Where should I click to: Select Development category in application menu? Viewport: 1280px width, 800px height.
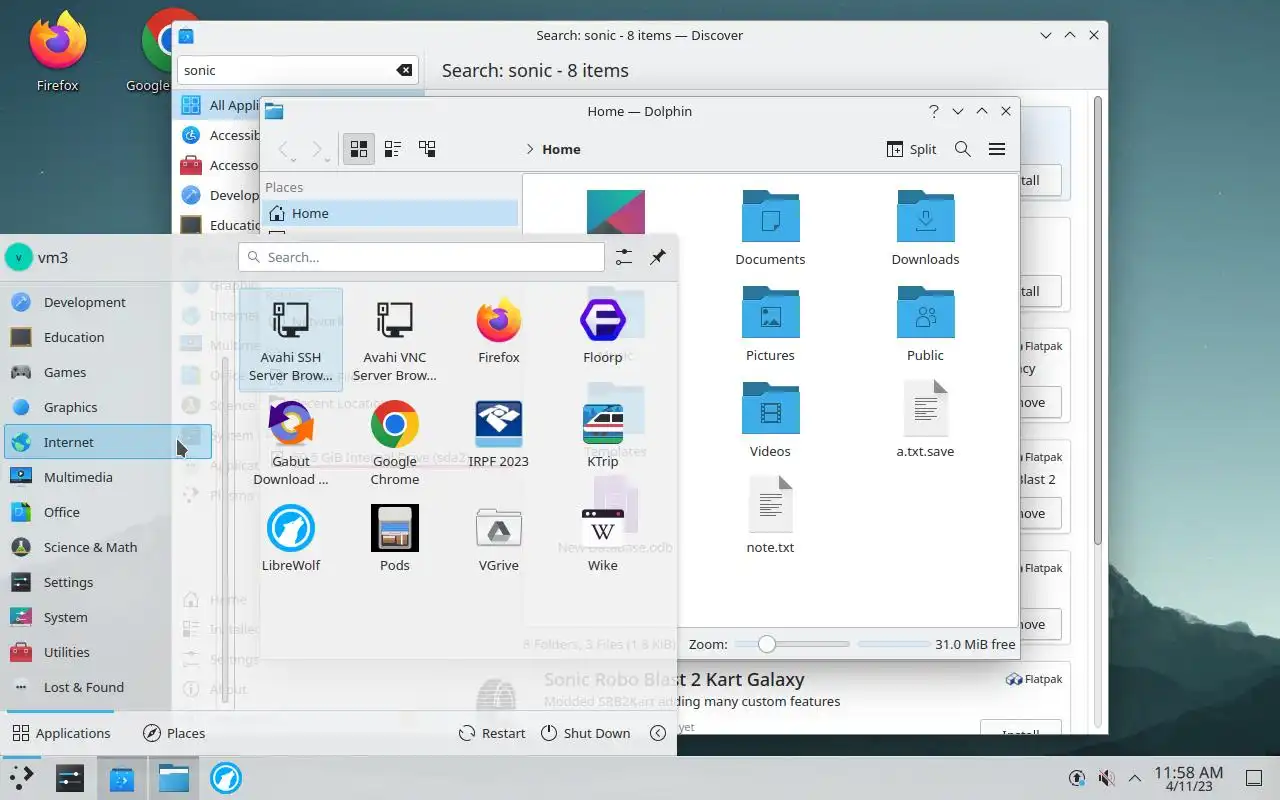tap(108, 302)
